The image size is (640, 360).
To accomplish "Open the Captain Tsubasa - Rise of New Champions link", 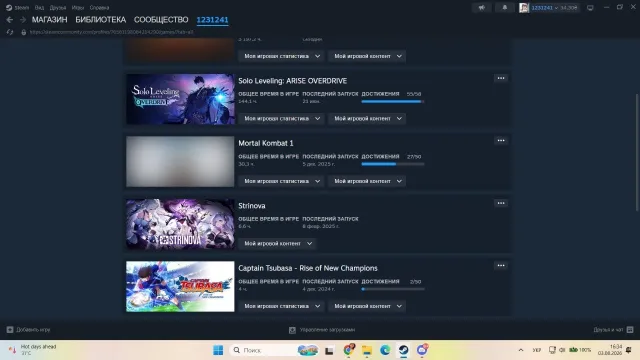I will coord(308,268).
